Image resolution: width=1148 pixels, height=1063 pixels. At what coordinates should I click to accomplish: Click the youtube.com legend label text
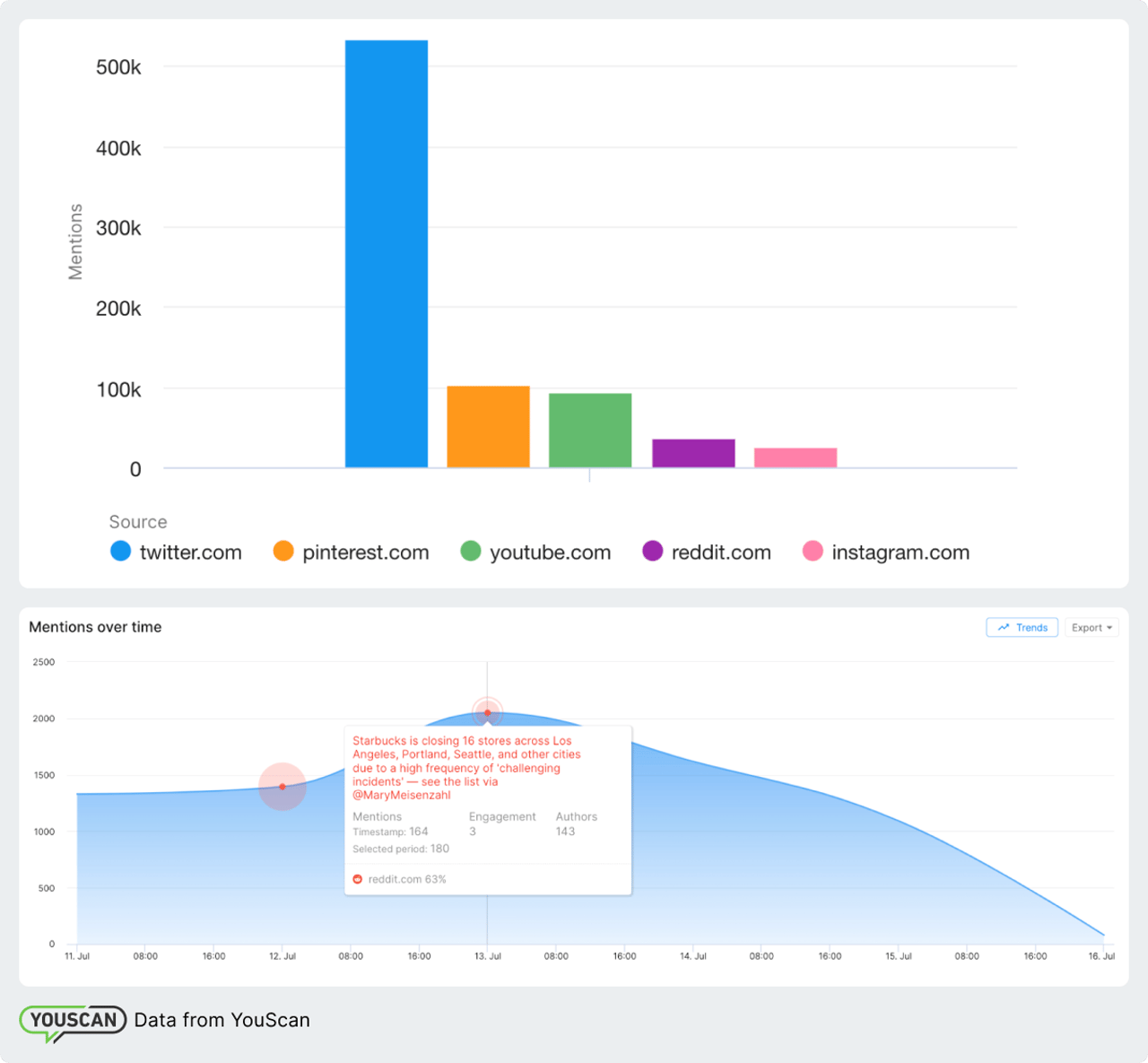[550, 553]
